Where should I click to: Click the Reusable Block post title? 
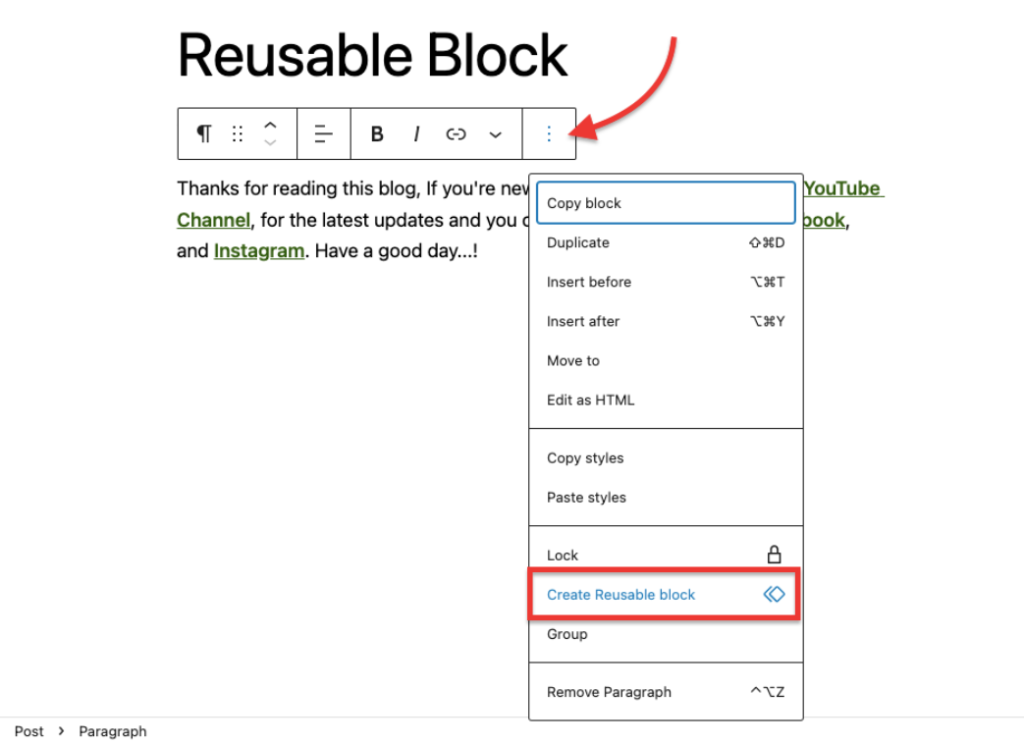pyautogui.click(x=372, y=56)
